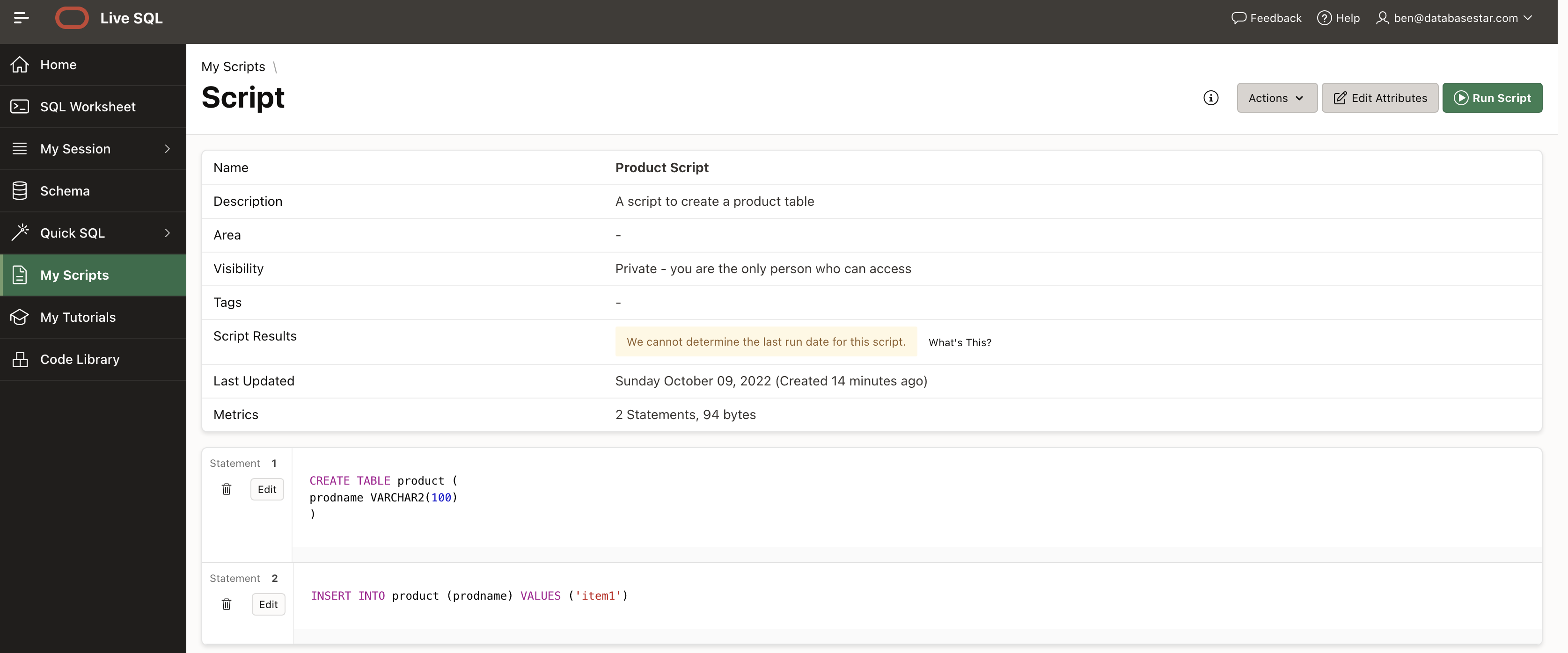
Task: Open the SQL Worksheet terminal icon
Action: click(20, 107)
